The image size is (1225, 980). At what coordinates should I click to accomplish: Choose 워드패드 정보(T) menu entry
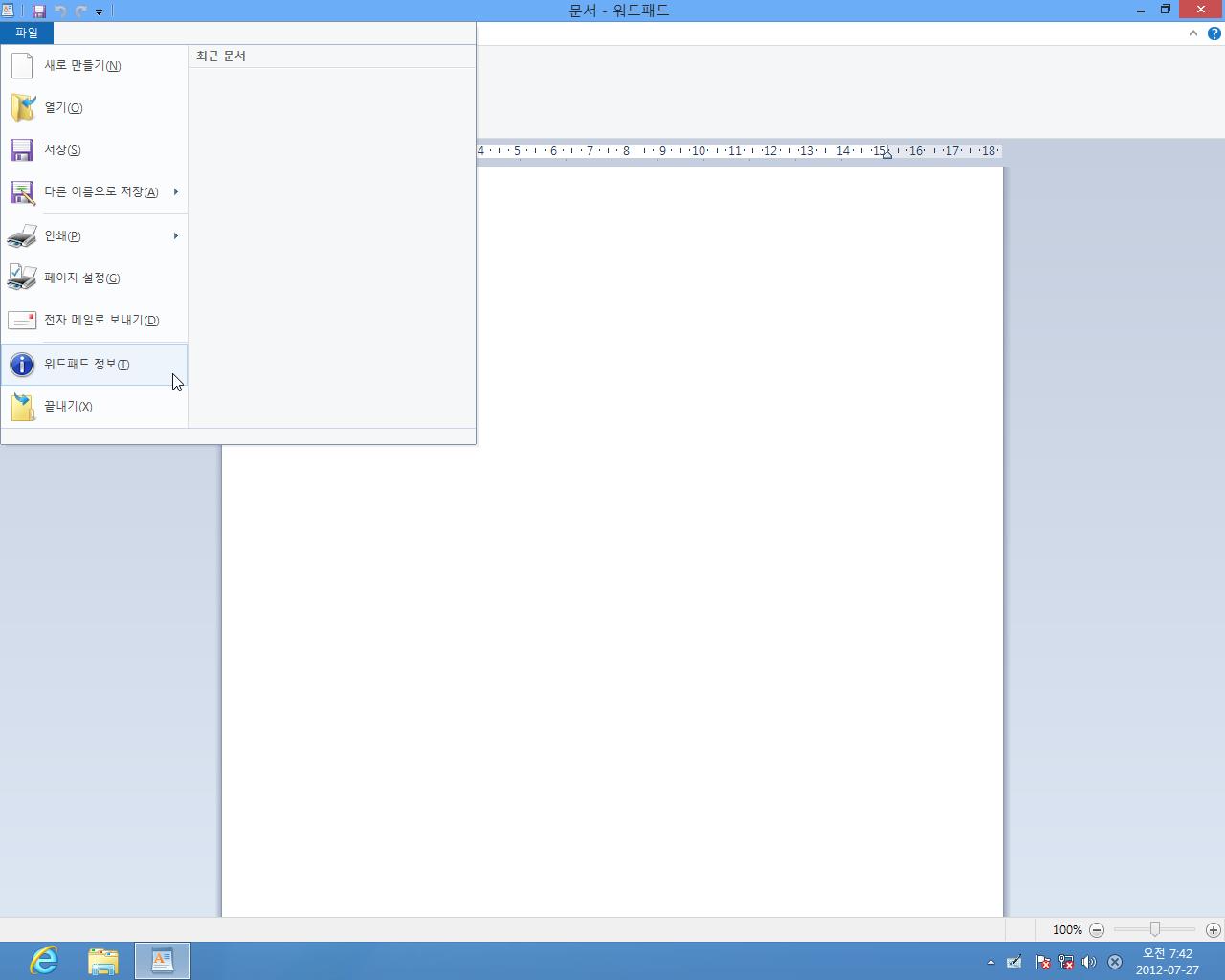coord(94,365)
